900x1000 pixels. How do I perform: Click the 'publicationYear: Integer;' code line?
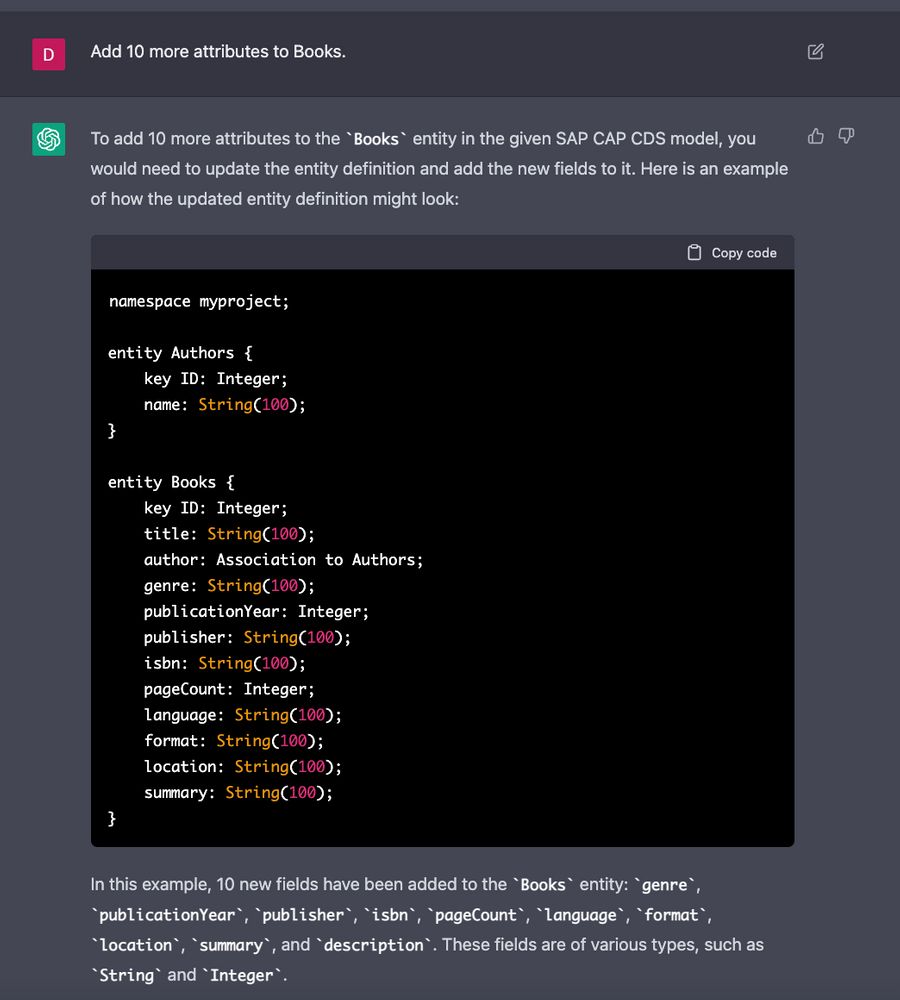click(256, 611)
